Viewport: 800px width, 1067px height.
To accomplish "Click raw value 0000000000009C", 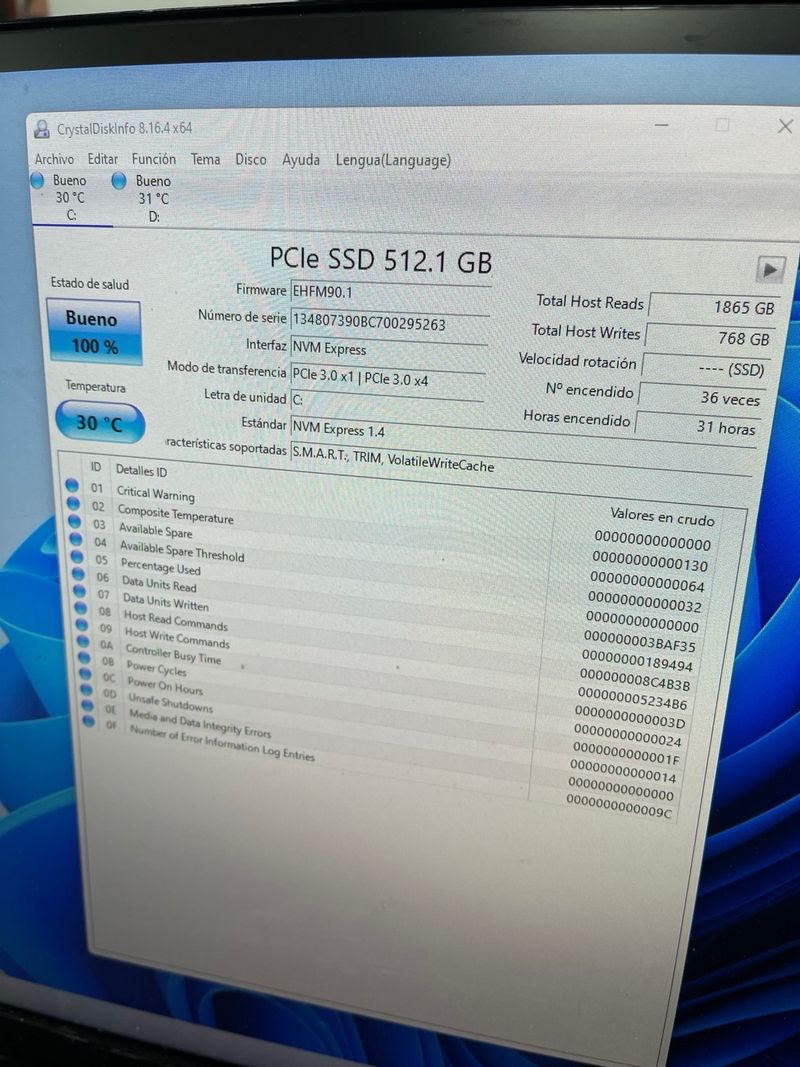I will [619, 807].
